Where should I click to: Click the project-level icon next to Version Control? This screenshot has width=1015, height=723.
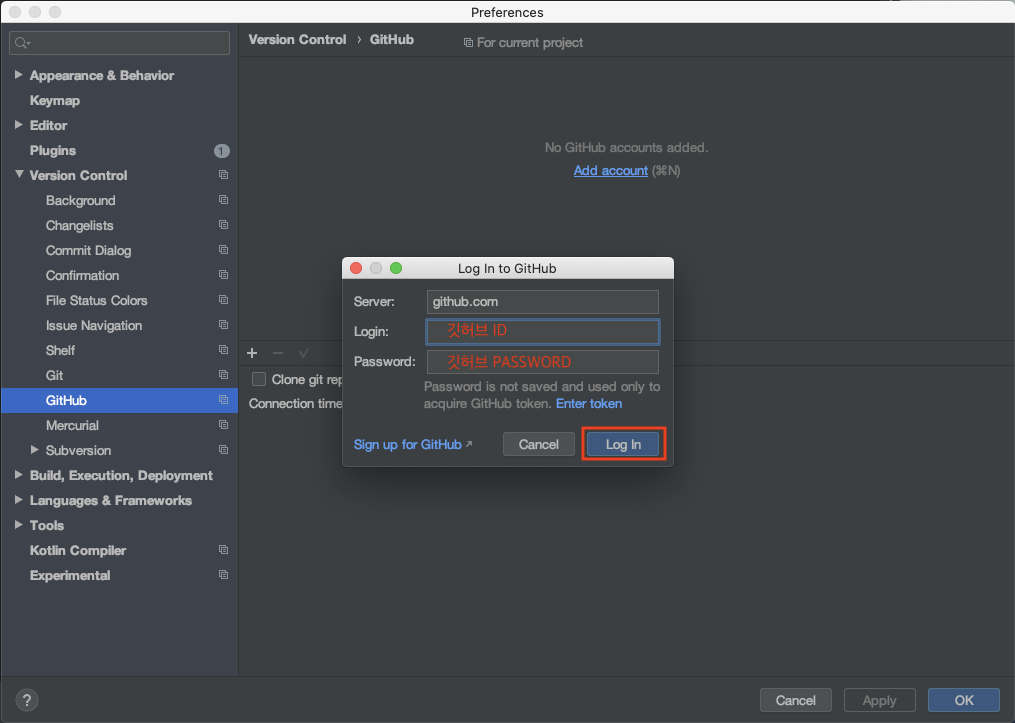click(223, 175)
